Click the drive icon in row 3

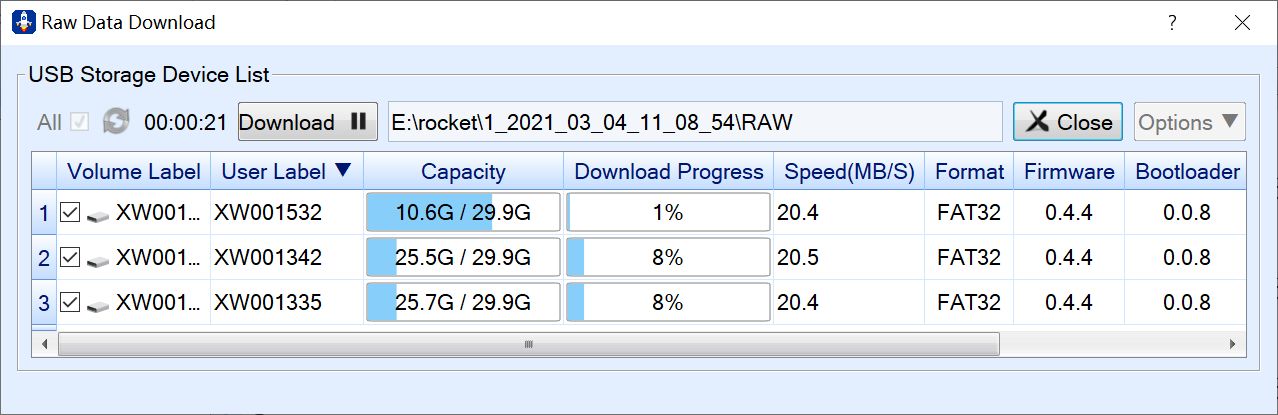click(x=98, y=304)
